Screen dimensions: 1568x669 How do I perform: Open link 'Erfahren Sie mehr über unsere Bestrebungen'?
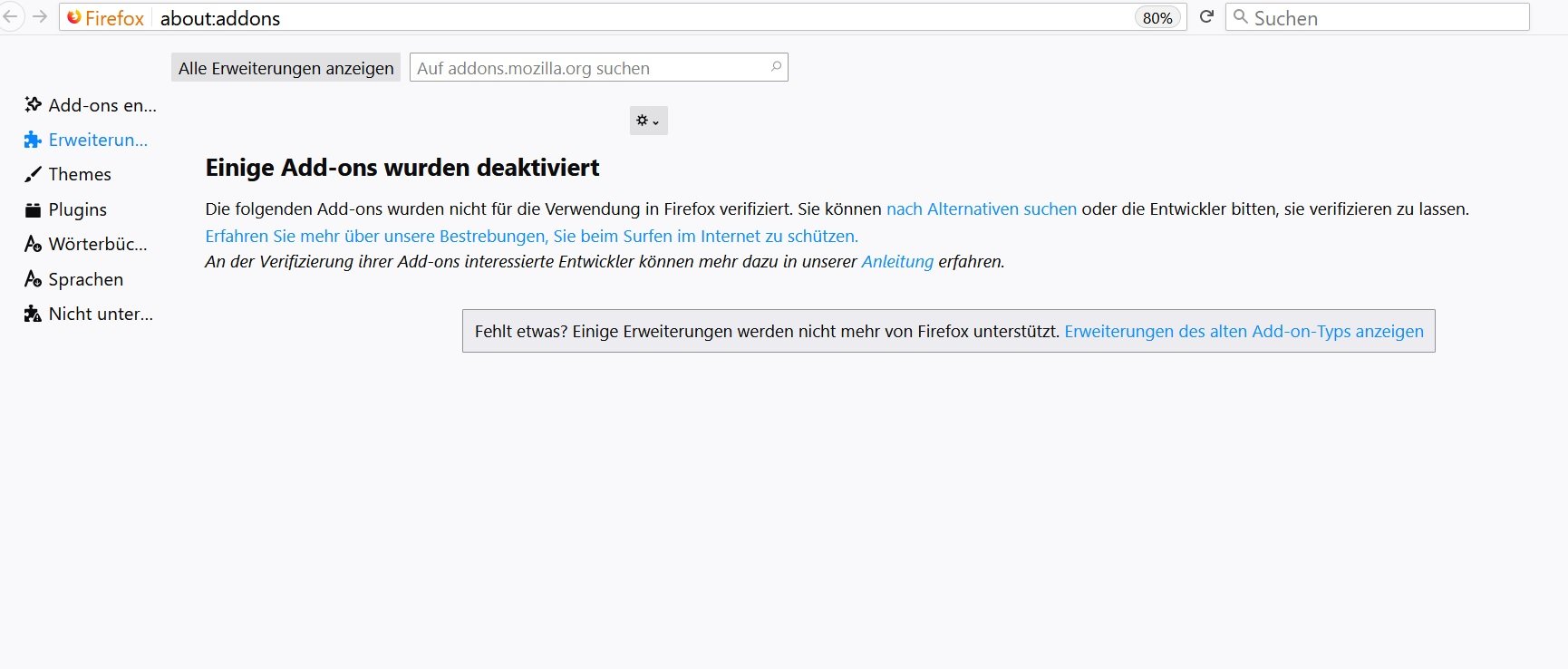click(x=531, y=237)
